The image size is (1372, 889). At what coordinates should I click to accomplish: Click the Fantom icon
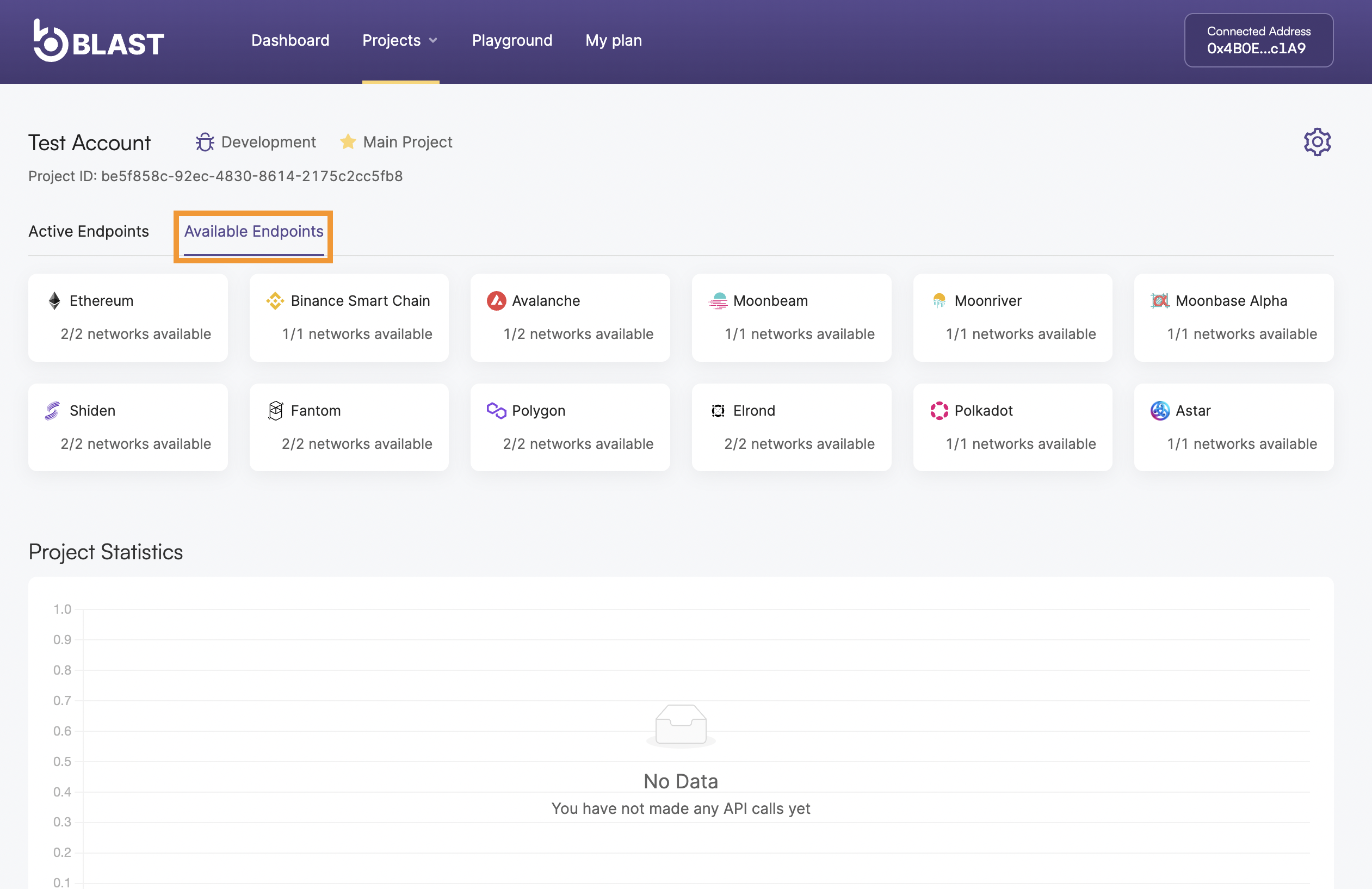(x=276, y=410)
